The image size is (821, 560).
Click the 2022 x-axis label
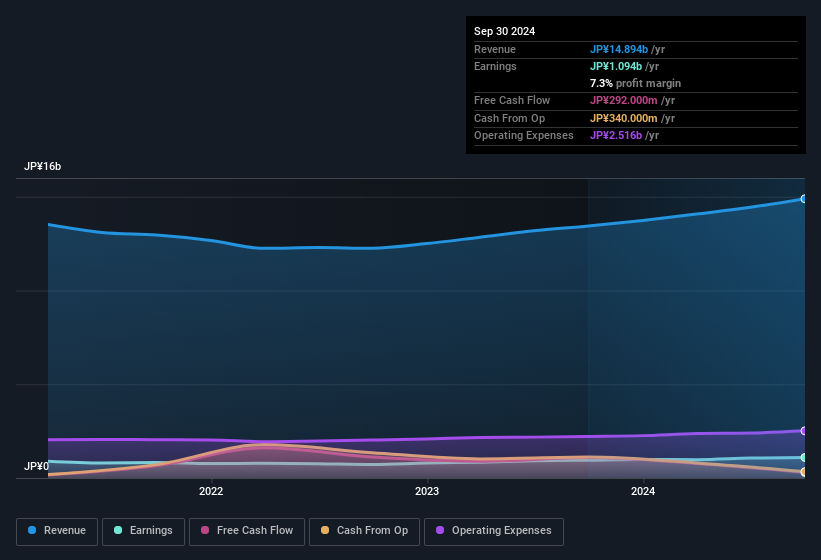211,491
